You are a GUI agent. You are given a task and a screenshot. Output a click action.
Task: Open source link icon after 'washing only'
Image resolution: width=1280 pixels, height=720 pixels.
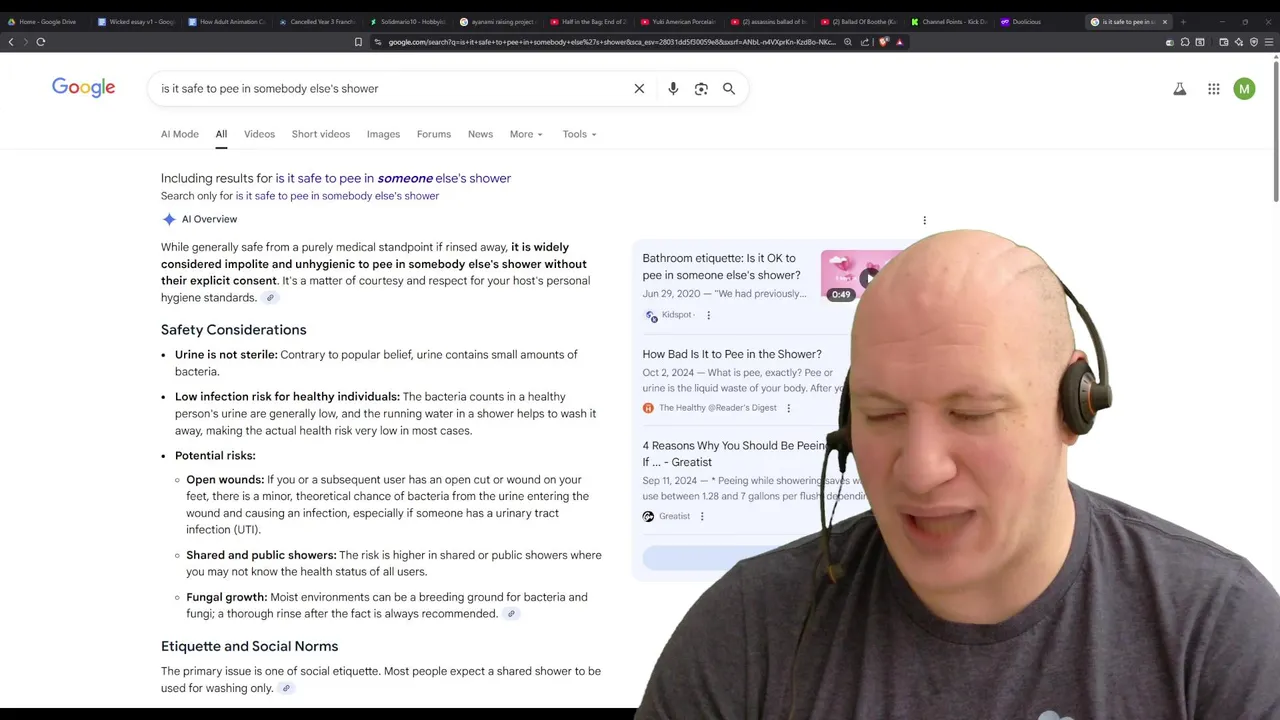point(286,688)
